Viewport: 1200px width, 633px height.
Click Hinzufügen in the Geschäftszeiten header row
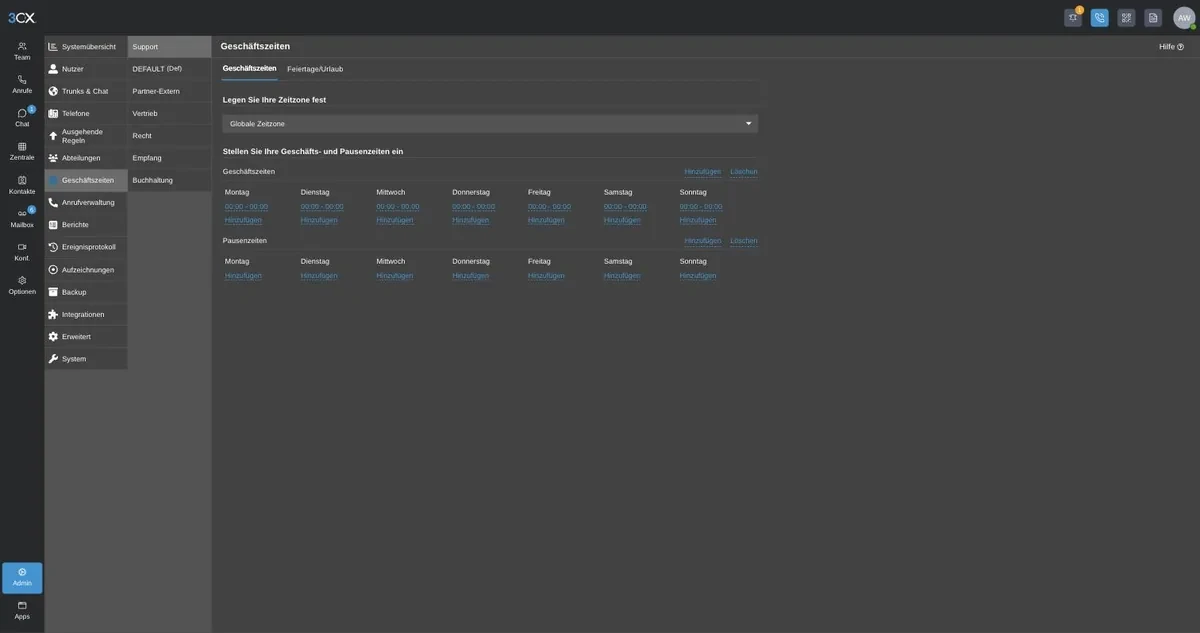(702, 171)
